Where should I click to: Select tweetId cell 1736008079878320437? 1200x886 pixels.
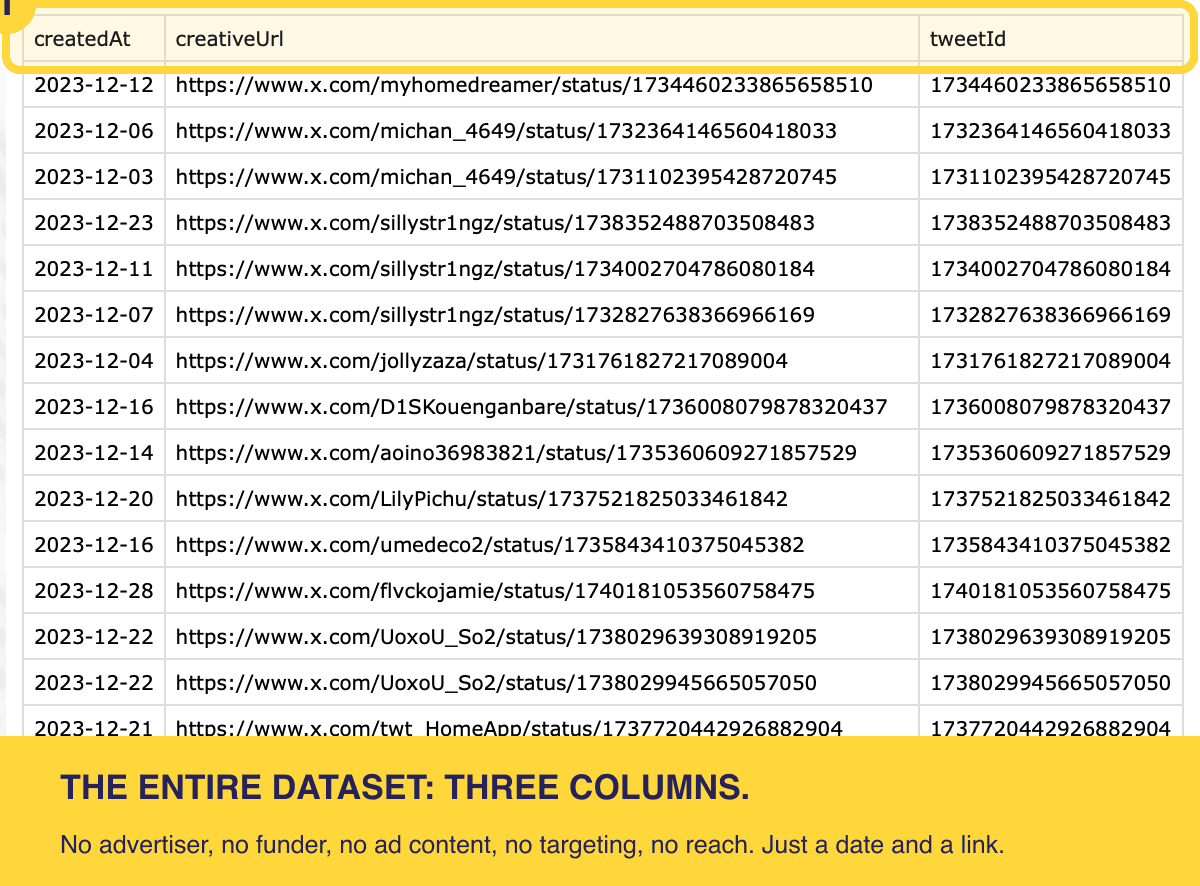pos(1051,407)
